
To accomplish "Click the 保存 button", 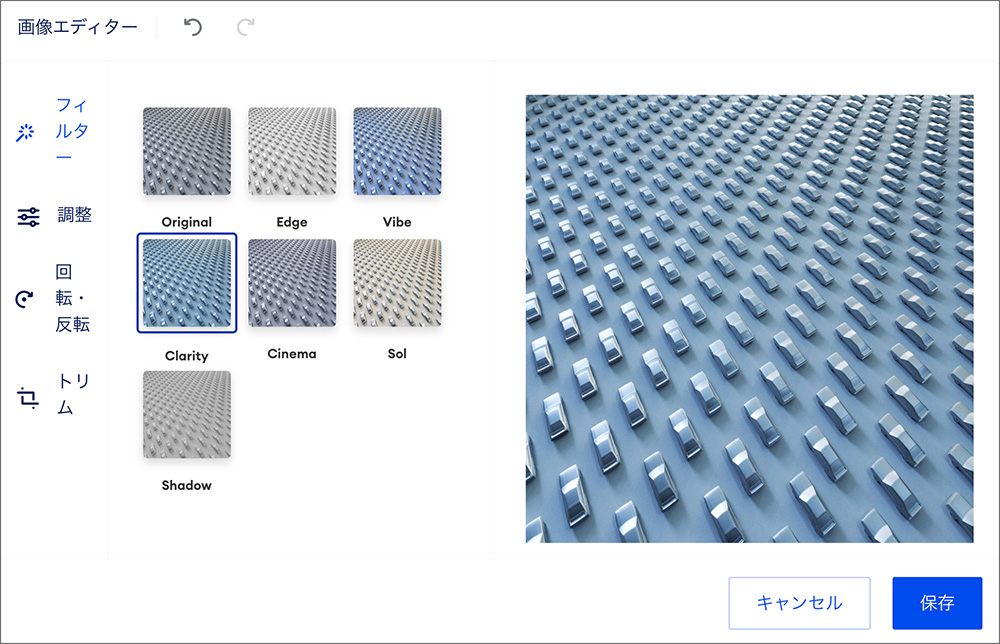I will click(937, 603).
